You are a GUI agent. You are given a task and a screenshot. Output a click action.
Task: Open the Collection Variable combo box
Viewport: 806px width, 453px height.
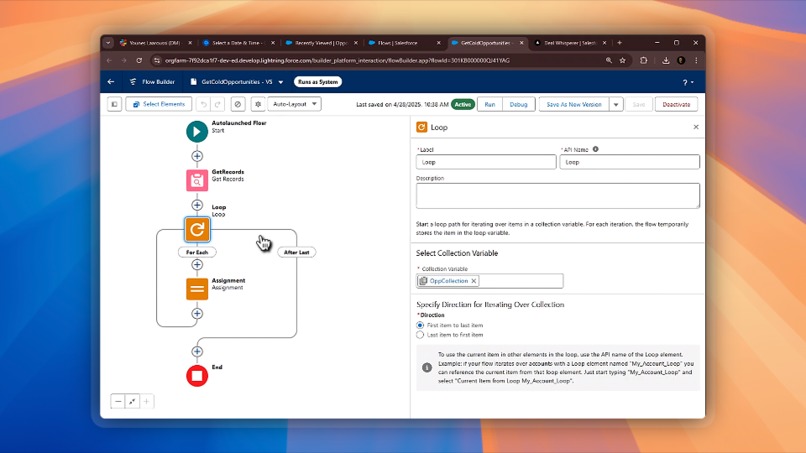[x=489, y=281]
